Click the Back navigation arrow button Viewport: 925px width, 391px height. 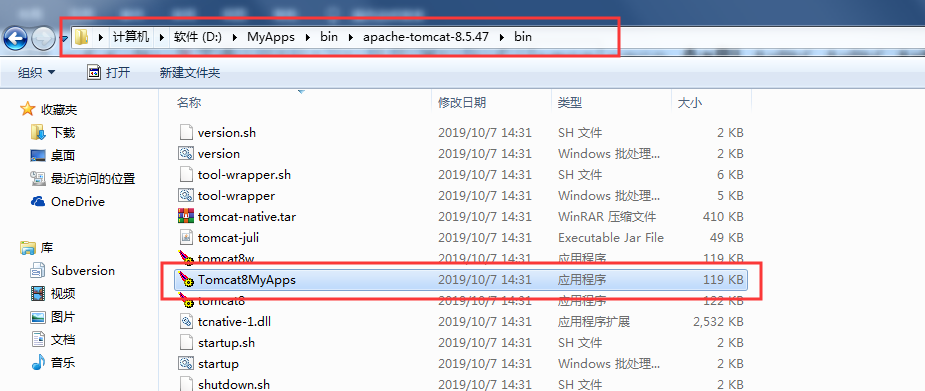click(15, 39)
